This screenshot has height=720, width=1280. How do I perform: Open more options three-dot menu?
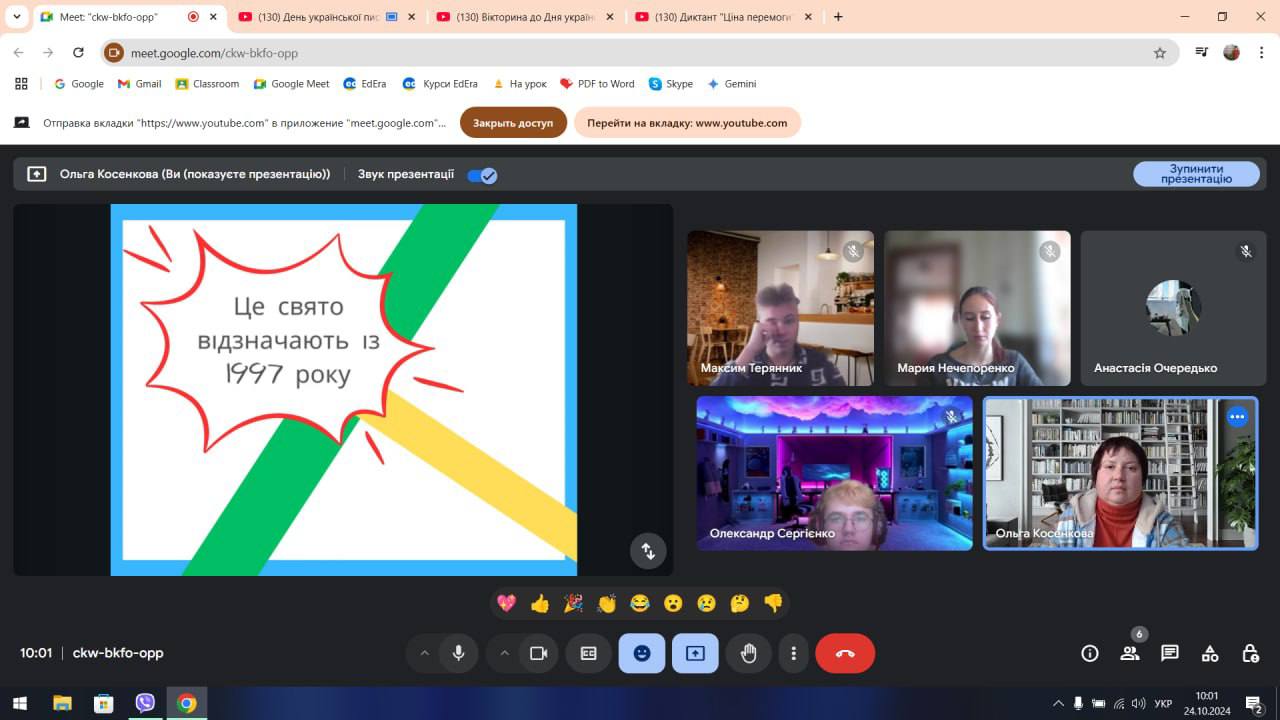click(793, 653)
